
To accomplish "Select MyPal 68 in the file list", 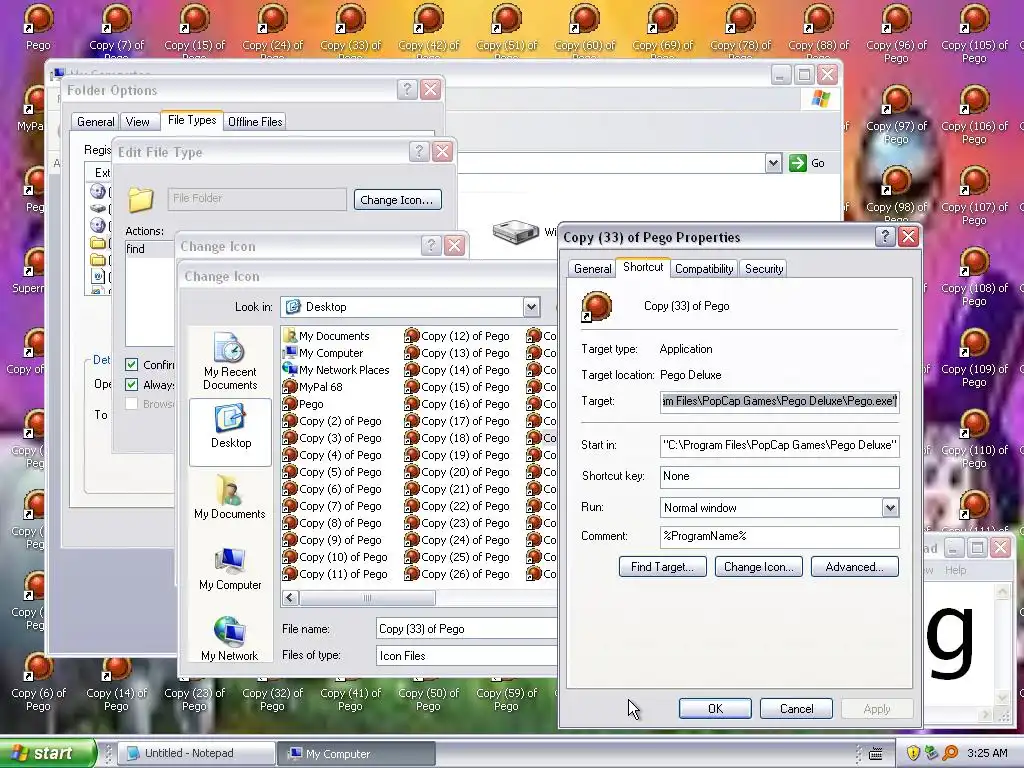I will tap(313, 387).
